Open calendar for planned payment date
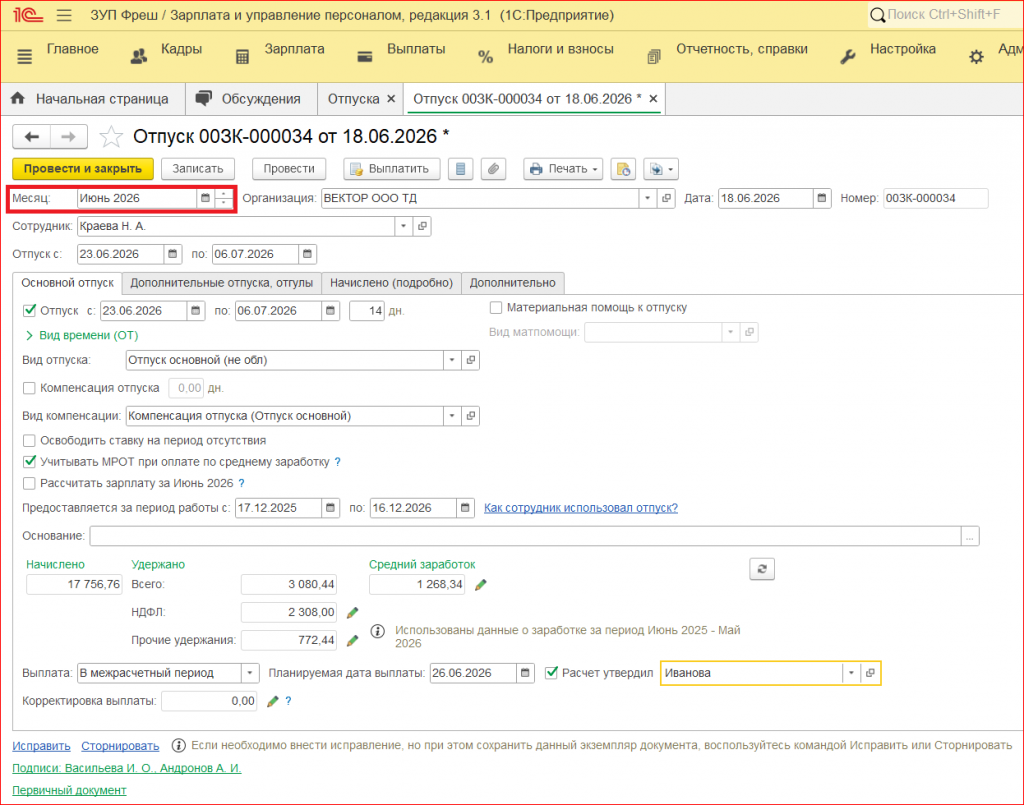 pyautogui.click(x=525, y=673)
